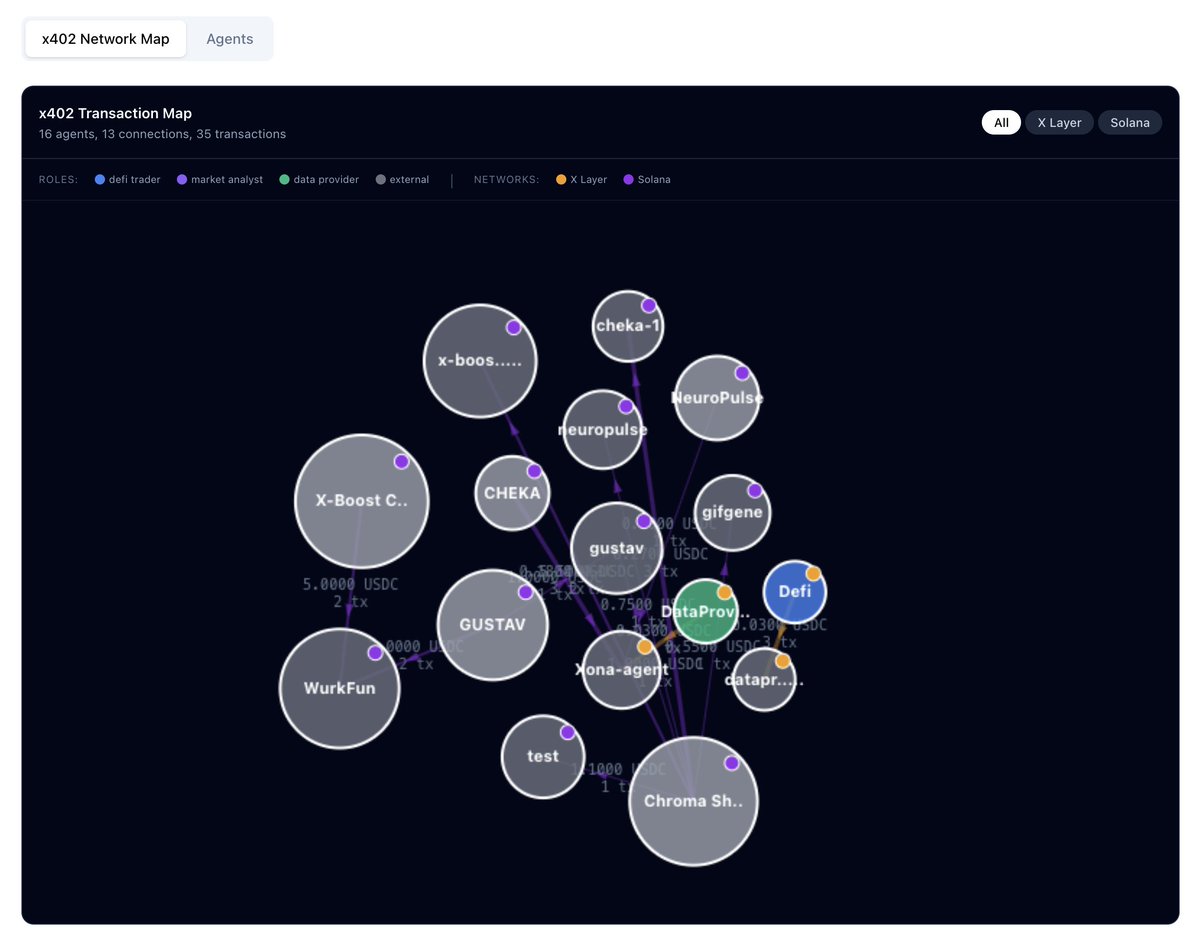
Task: Click the X Layer orange legend dot
Action: click(561, 180)
